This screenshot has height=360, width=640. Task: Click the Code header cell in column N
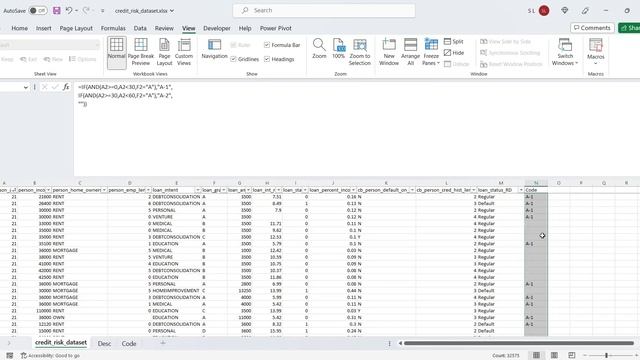tap(536, 190)
